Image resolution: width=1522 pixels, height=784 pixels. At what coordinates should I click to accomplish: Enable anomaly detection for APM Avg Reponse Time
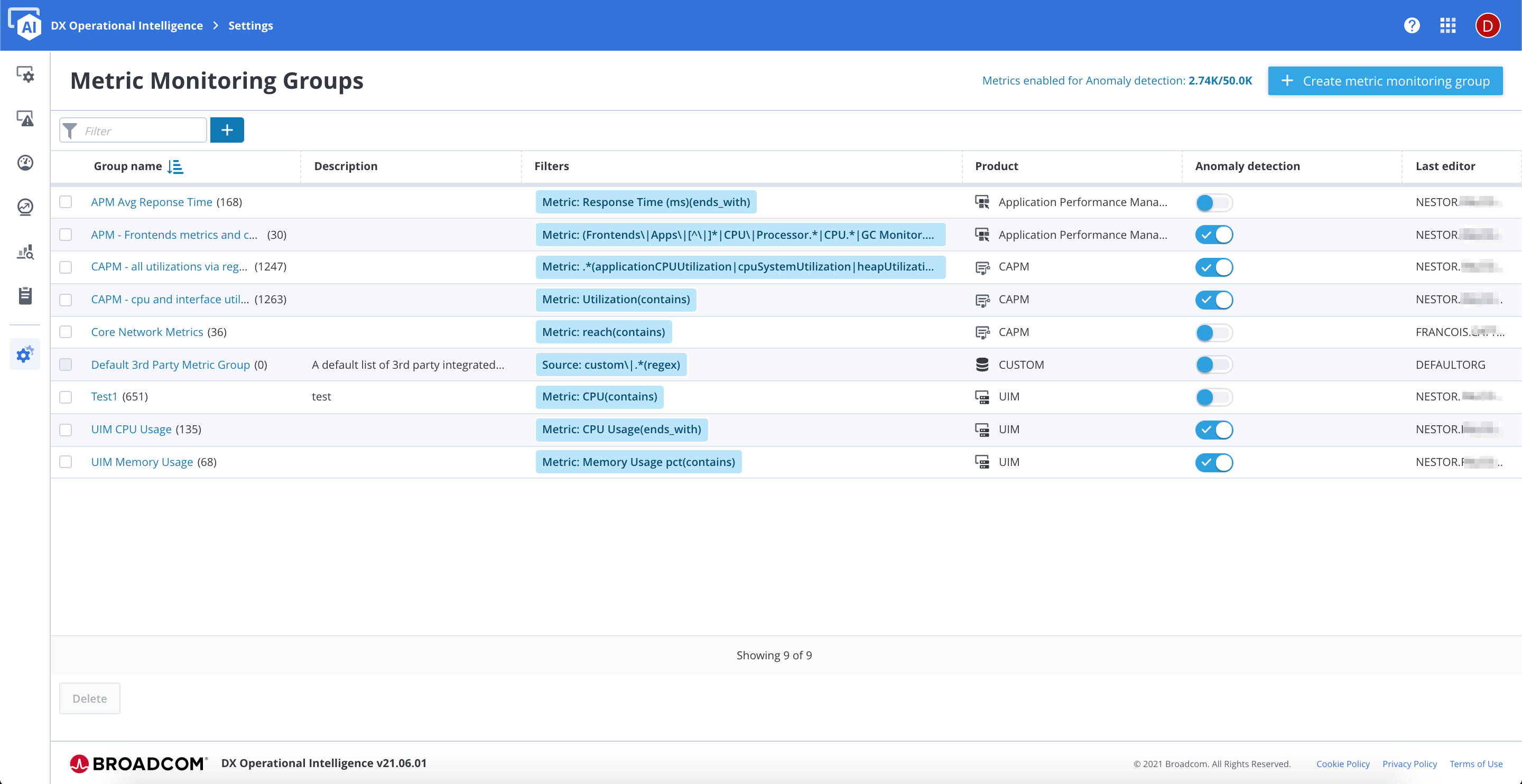coord(1213,203)
